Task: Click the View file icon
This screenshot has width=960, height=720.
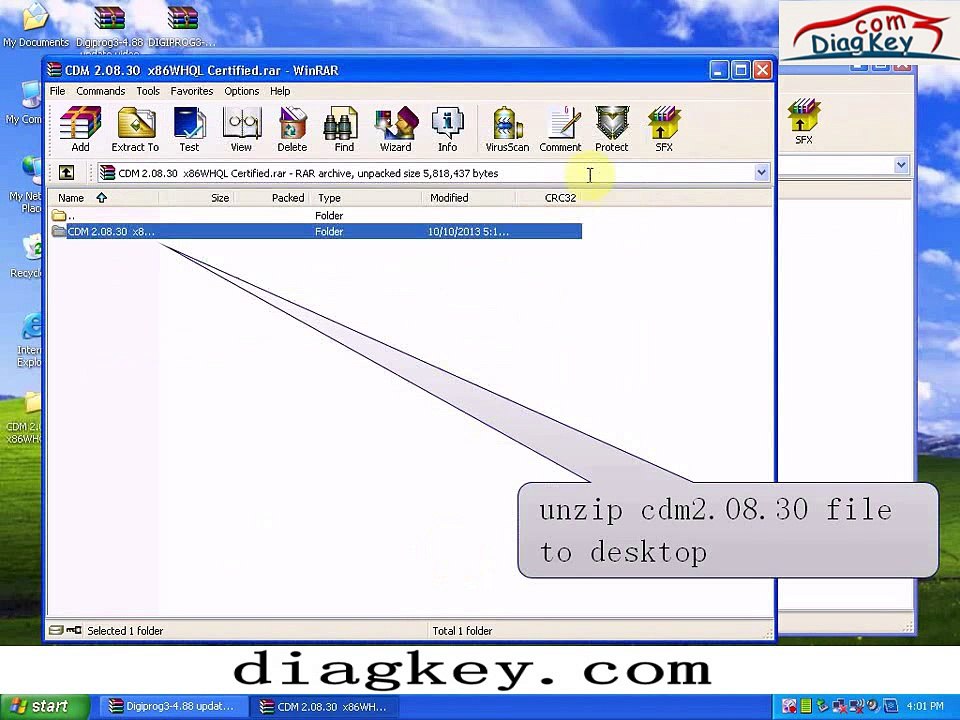Action: click(241, 129)
